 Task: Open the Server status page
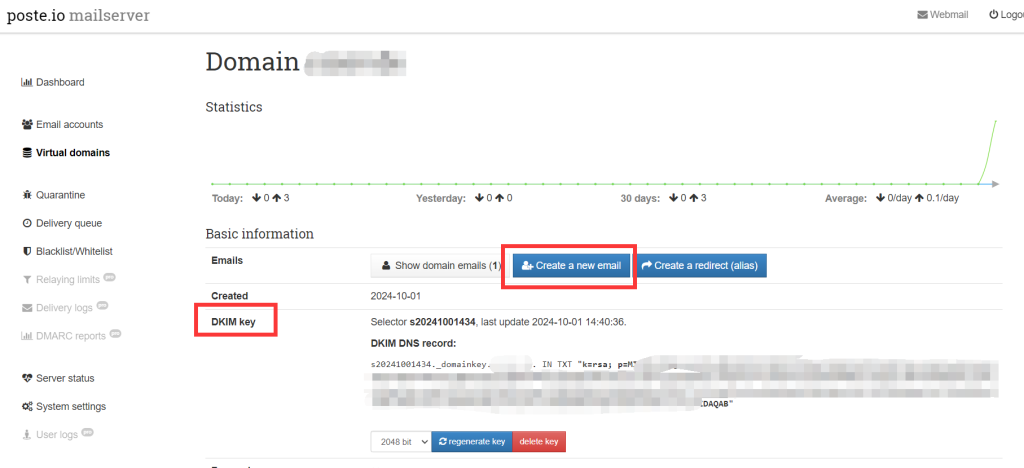coord(58,378)
